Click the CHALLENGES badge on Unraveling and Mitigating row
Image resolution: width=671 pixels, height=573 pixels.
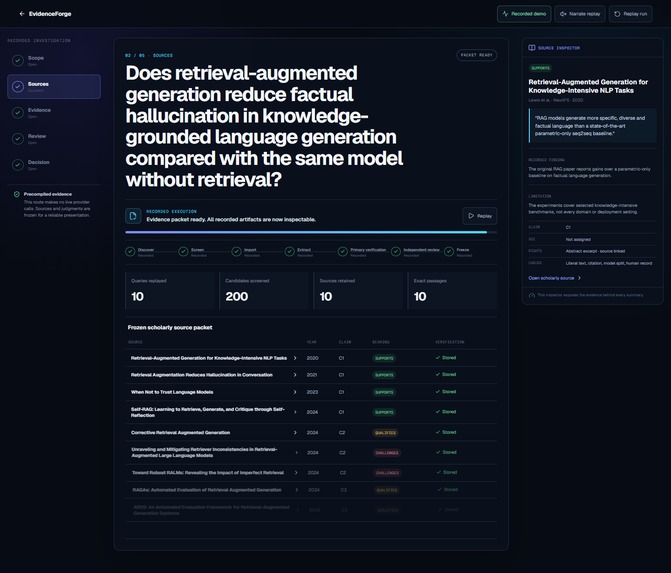click(387, 453)
